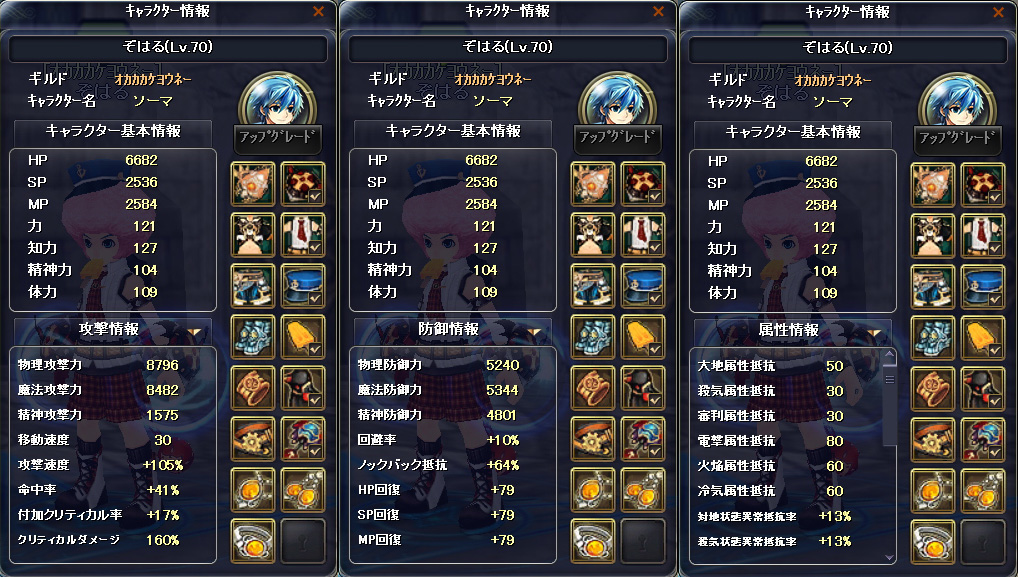Open the 防御情報 dropdown arrow
1018x577 pixels.
click(x=534, y=332)
